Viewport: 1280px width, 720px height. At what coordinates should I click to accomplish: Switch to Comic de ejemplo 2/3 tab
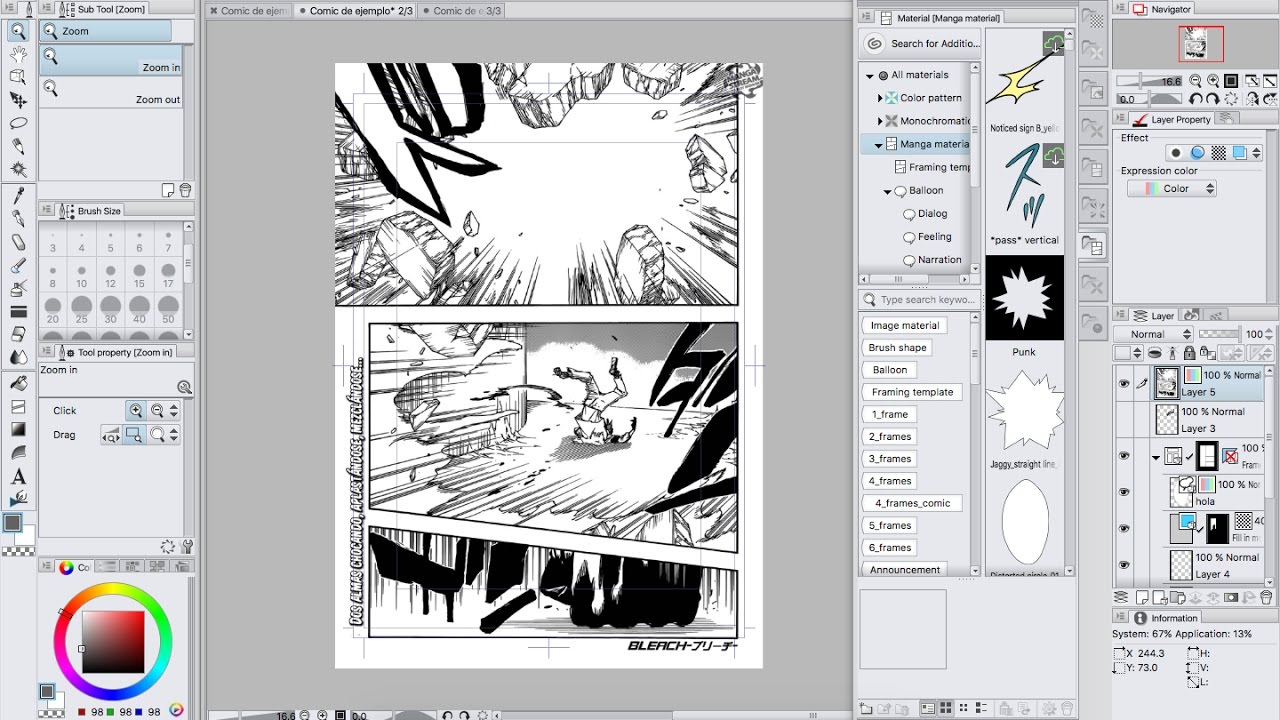coord(354,11)
